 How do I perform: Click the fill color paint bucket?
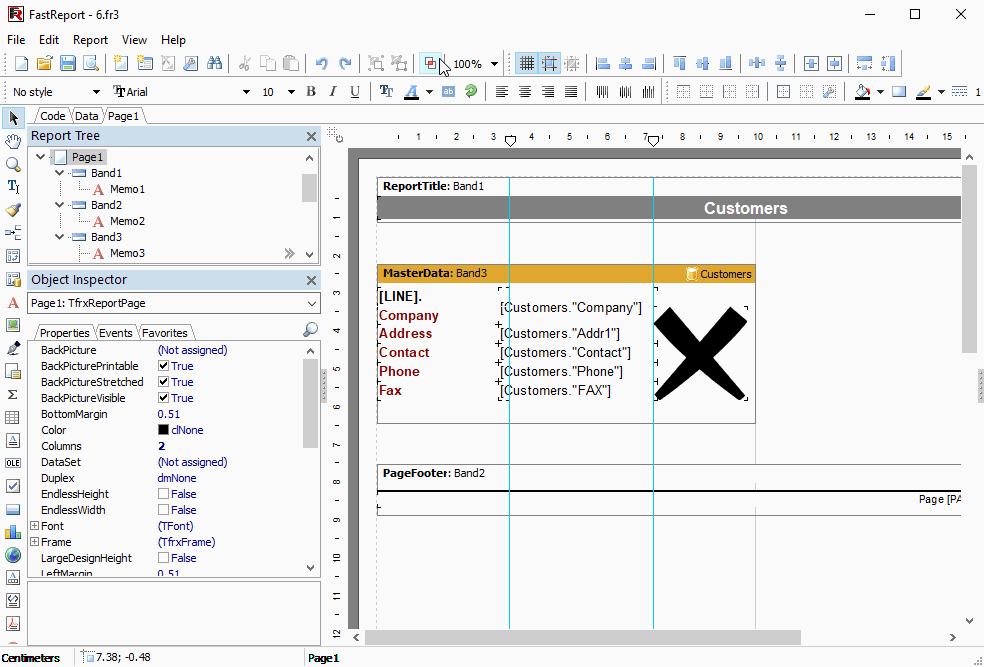[x=863, y=92]
